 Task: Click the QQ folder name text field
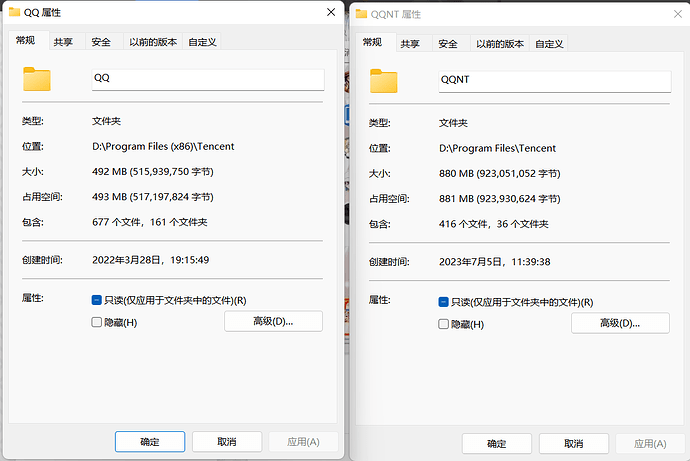coord(206,79)
